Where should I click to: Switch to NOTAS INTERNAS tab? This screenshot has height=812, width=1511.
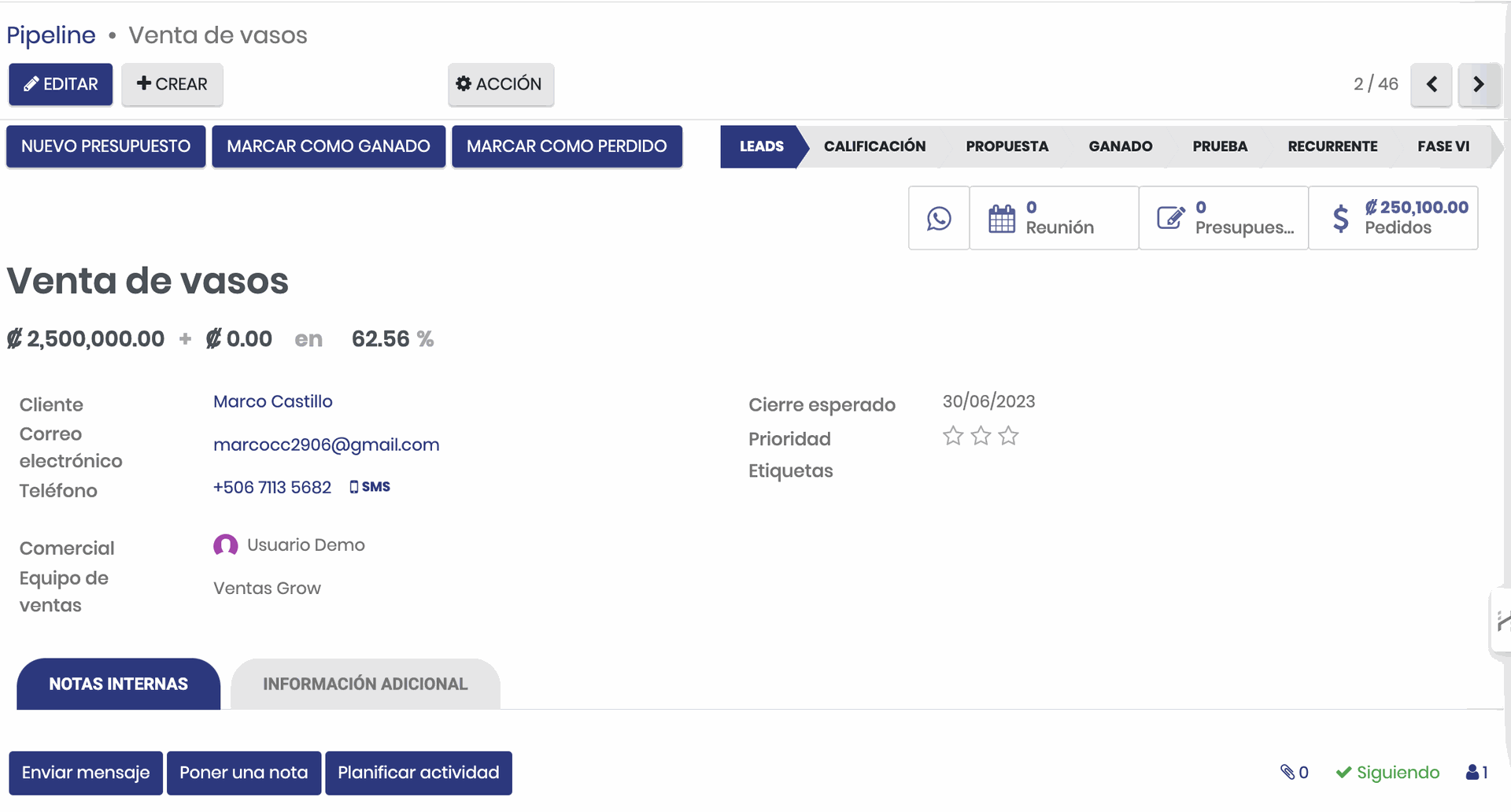pos(119,684)
